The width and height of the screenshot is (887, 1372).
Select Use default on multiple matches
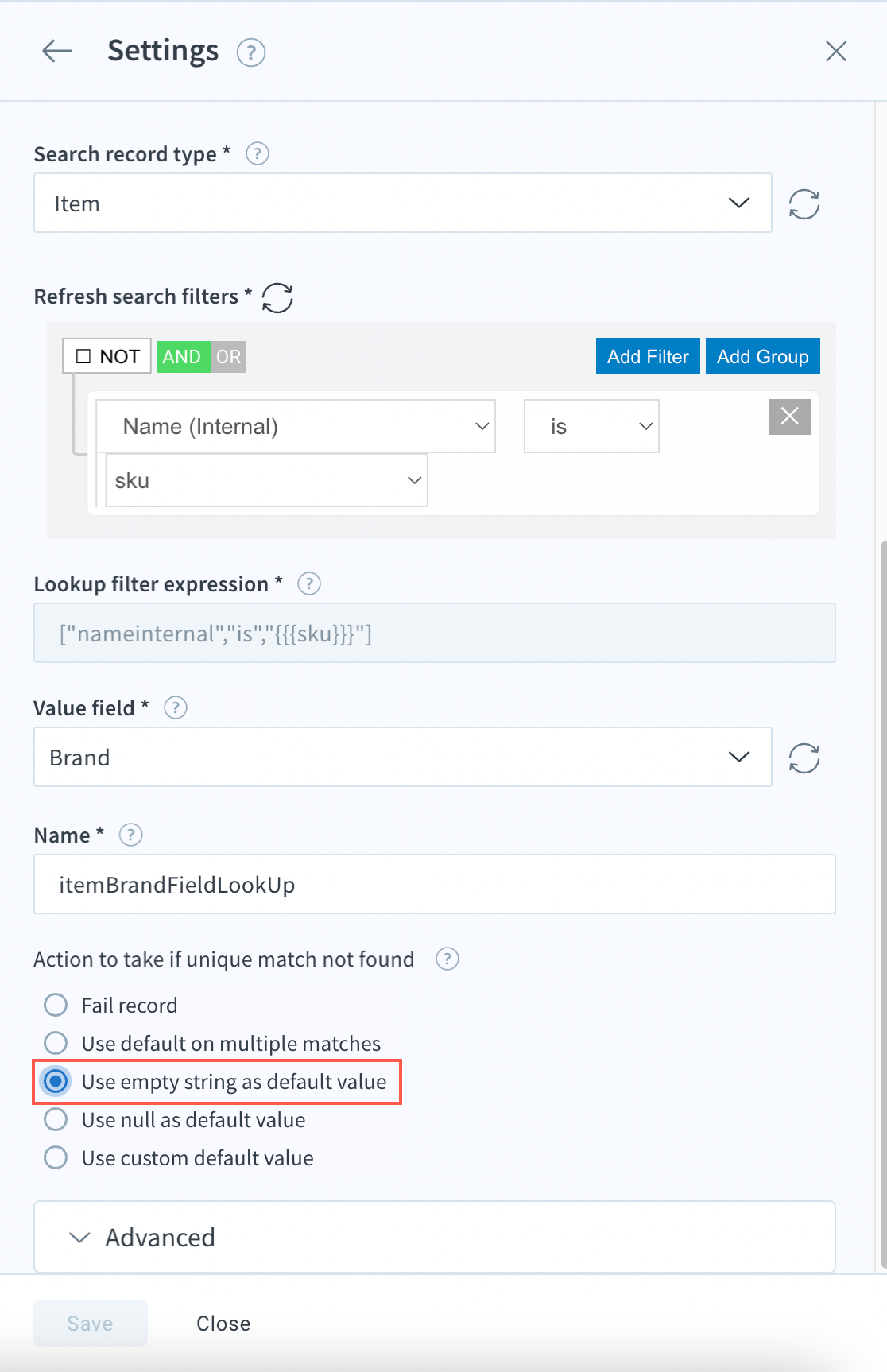tap(56, 1043)
